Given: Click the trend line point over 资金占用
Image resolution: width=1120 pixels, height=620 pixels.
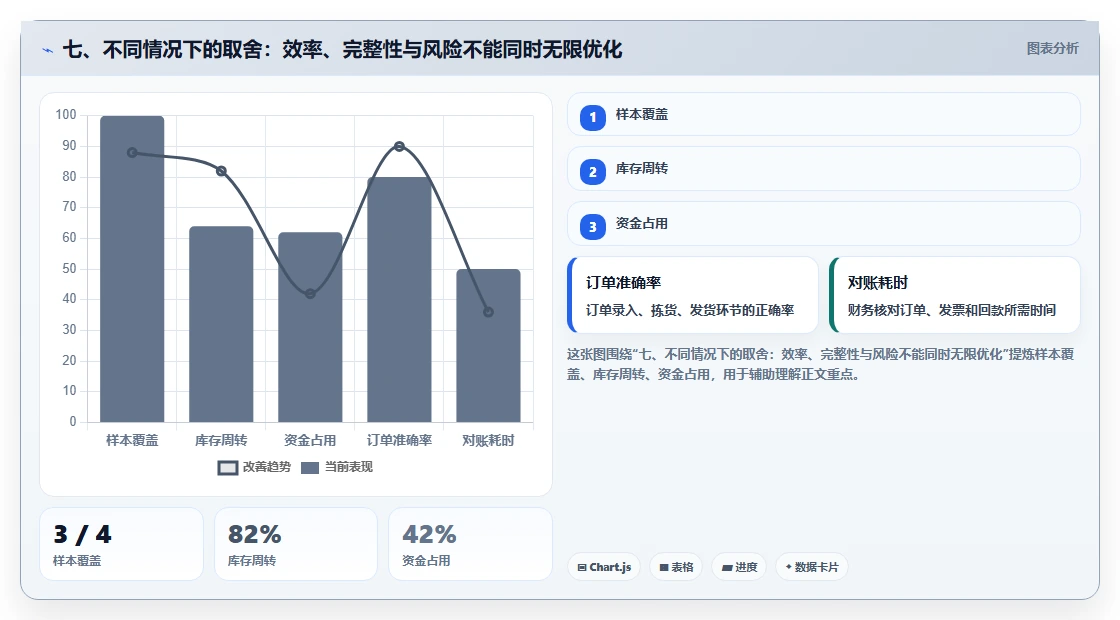Looking at the screenshot, I should [310, 294].
